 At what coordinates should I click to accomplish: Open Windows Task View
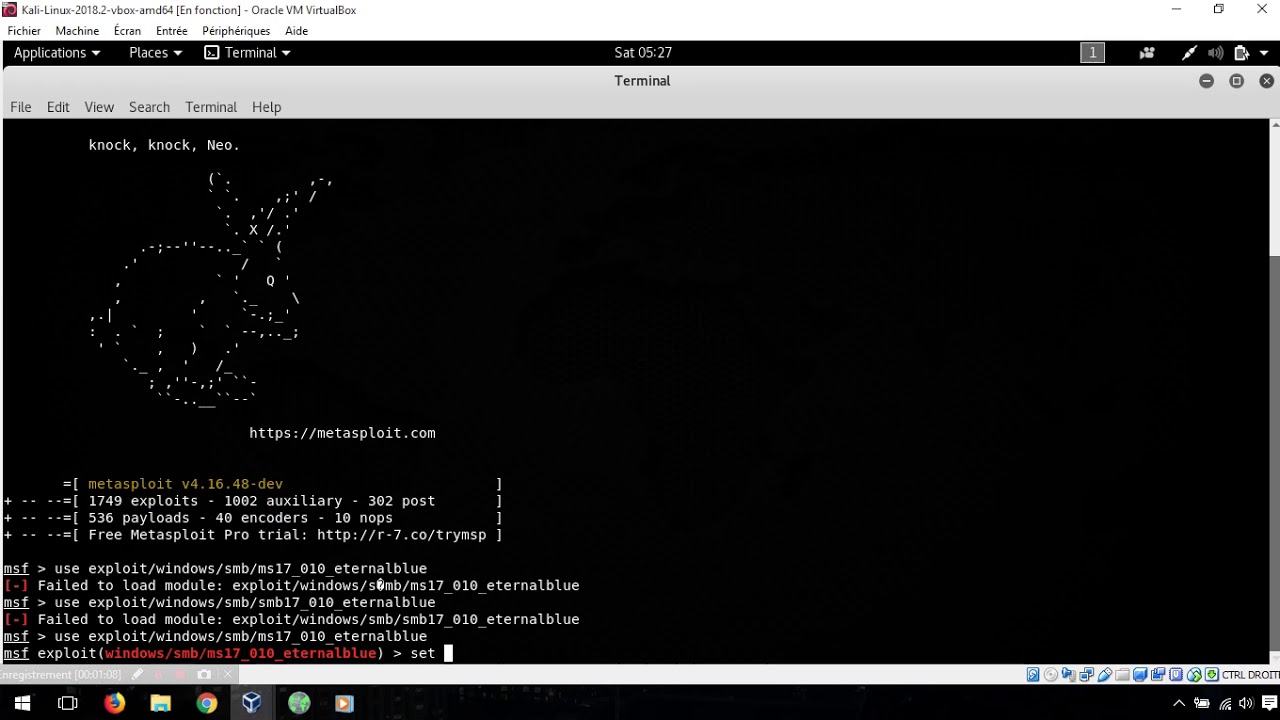68,703
